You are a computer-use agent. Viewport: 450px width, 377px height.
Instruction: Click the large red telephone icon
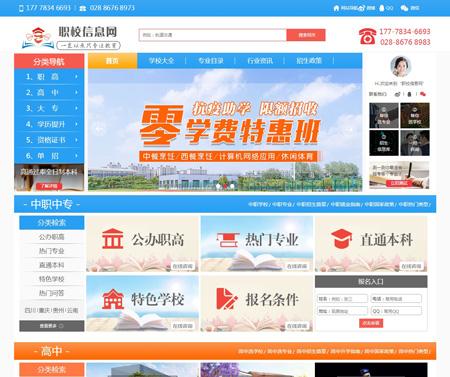click(367, 36)
